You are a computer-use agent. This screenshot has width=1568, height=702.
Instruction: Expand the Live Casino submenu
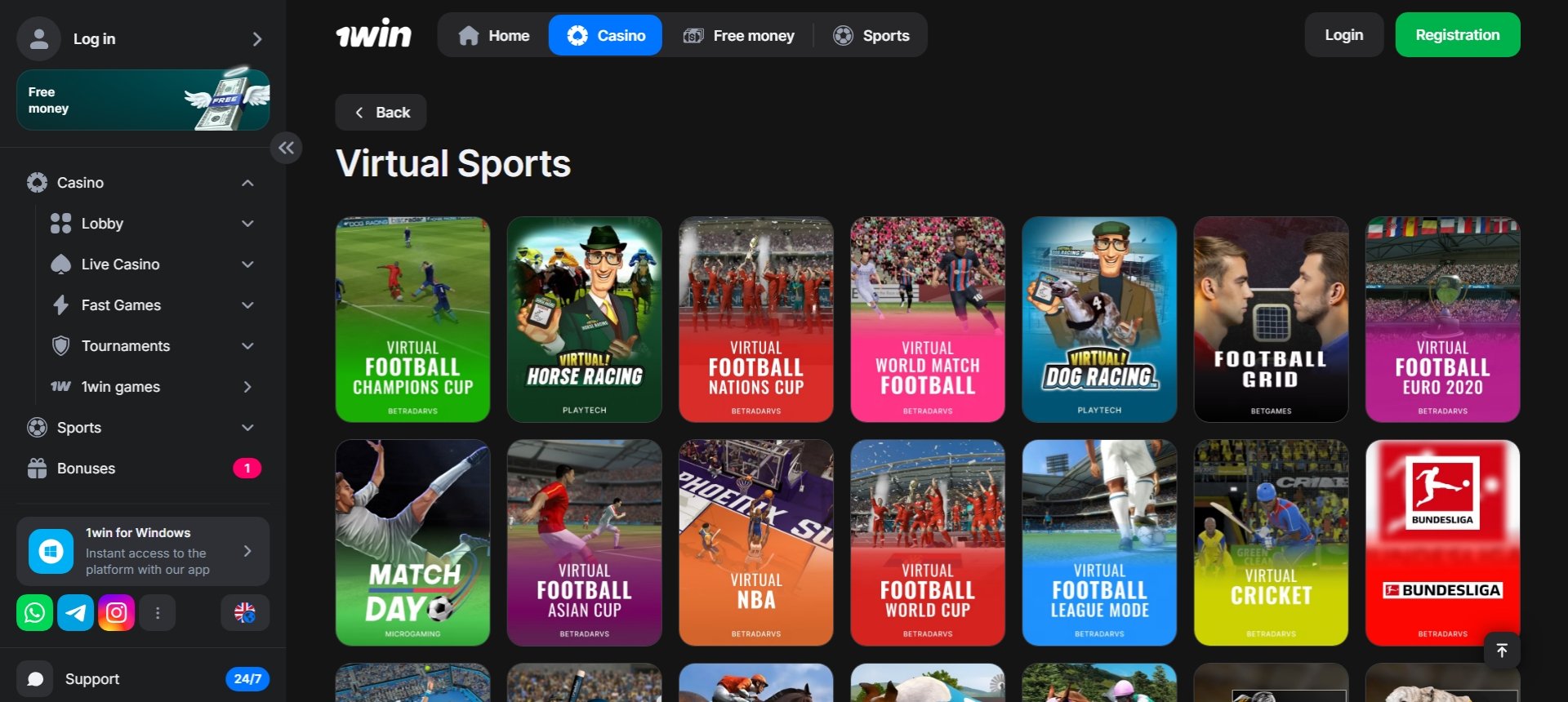(x=247, y=264)
